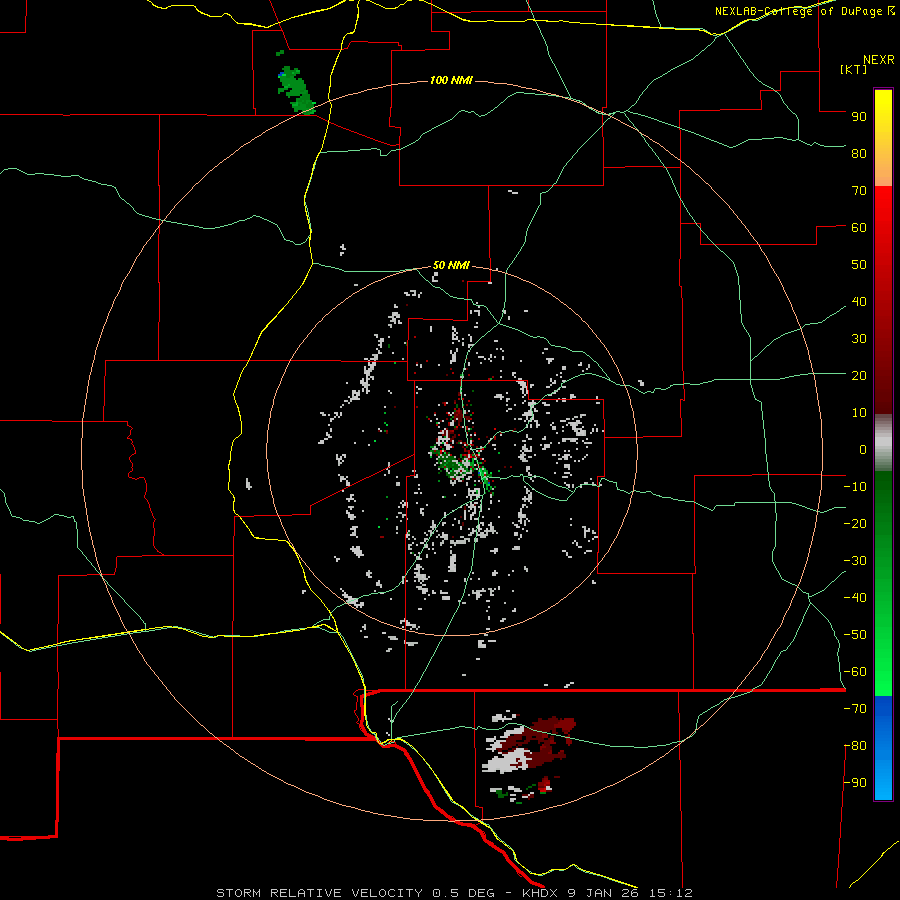Screen dimensions: 900x900
Task: Select the -70 scale value
Action: click(x=855, y=709)
